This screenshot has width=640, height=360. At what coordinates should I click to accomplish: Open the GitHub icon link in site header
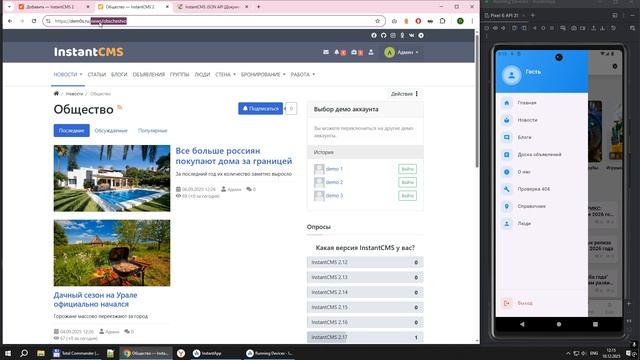click(x=383, y=36)
